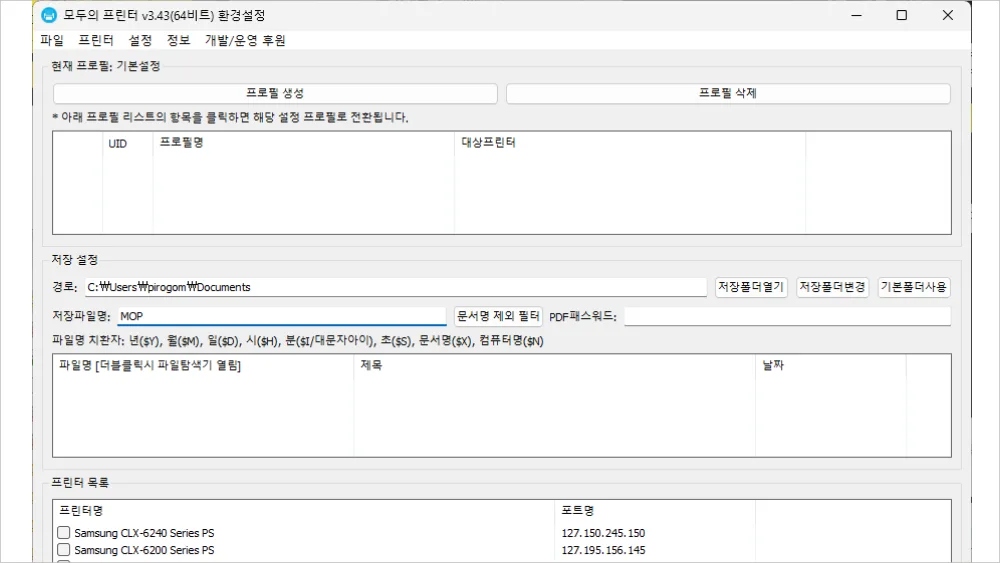This screenshot has width=1000, height=563.
Task: Click the 프로필명 column header
Action: point(304,143)
